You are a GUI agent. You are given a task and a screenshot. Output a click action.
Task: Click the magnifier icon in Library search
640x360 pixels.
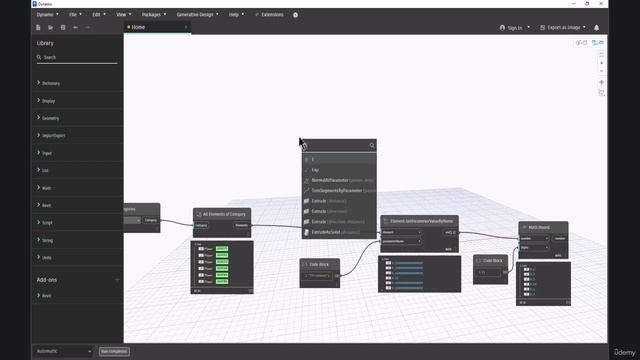39,57
